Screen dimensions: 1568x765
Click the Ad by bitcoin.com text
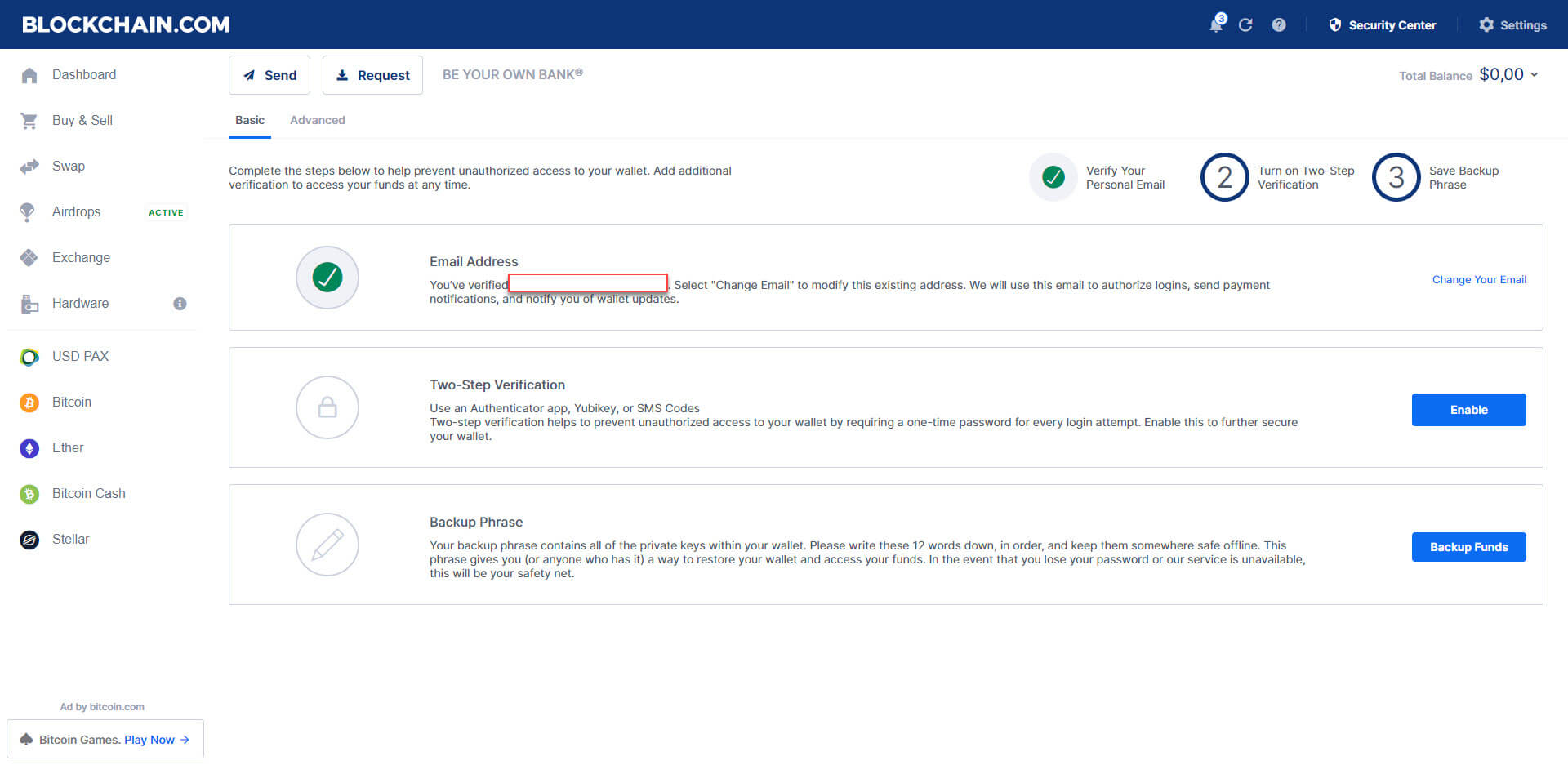point(102,707)
